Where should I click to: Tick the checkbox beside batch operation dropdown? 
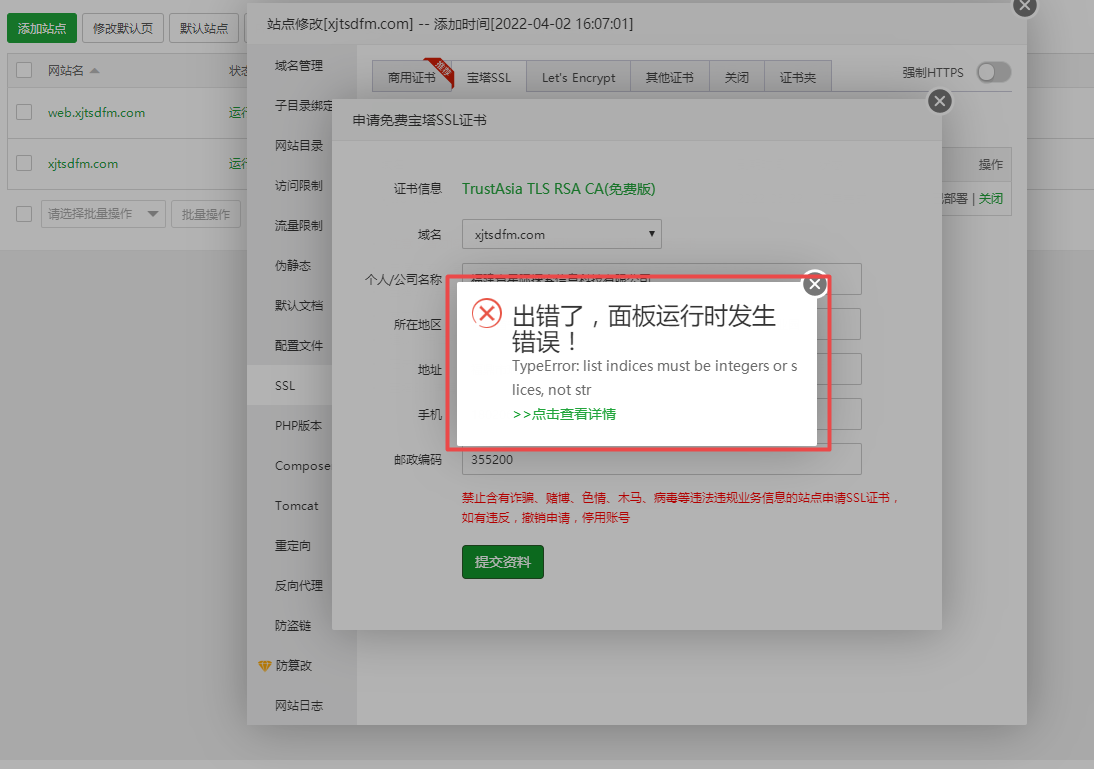(x=24, y=214)
